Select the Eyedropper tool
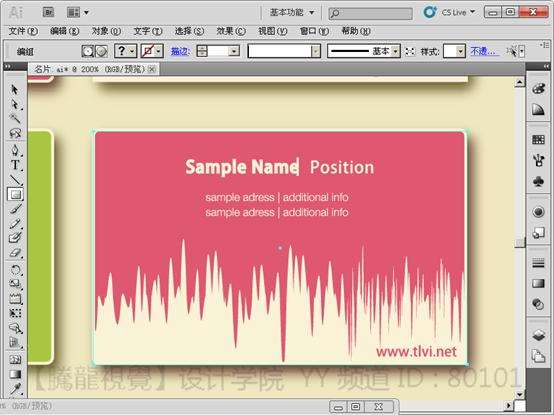This screenshot has height=415, width=554. pyautogui.click(x=15, y=389)
